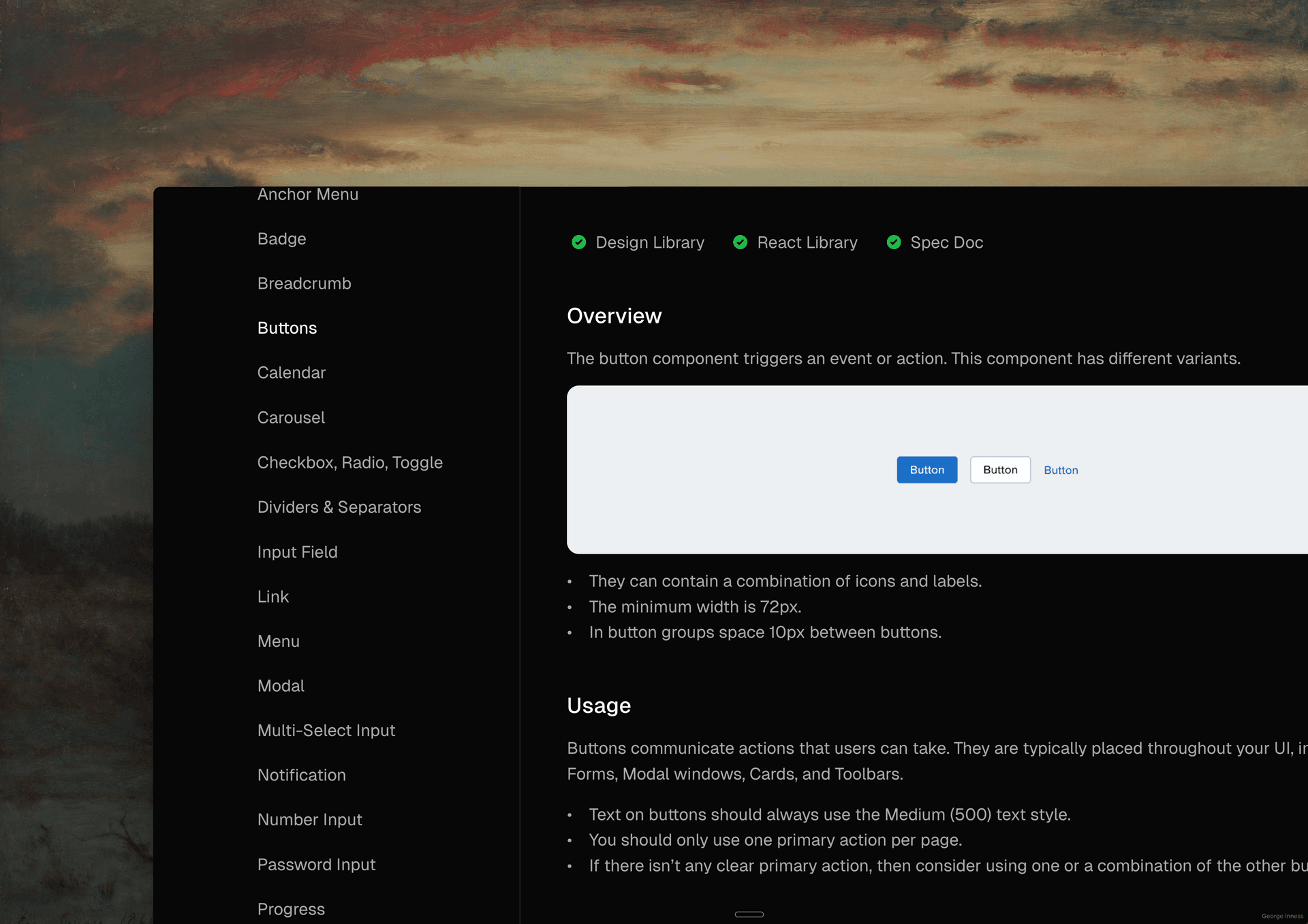Click the Usage section heading
1308x924 pixels.
tap(599, 705)
